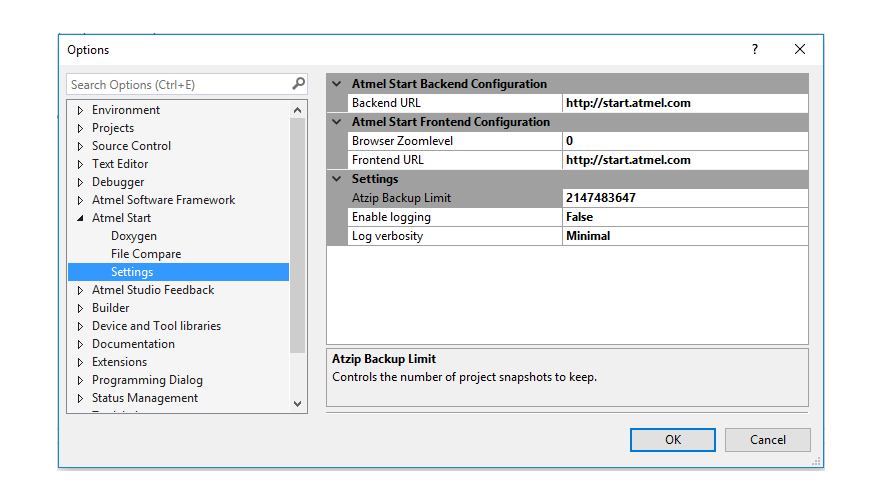The width and height of the screenshot is (883, 504).
Task: Collapse the Atmel Start node
Action: [x=80, y=218]
